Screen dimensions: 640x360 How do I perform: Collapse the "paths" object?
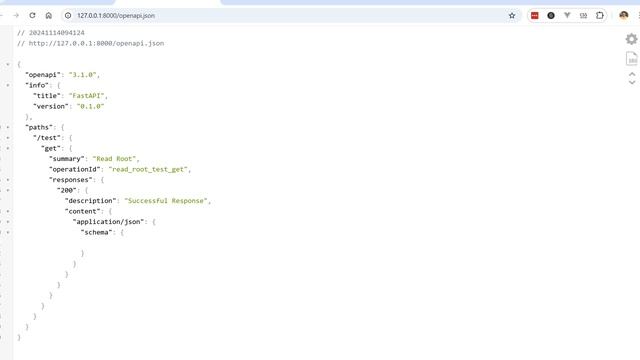tap(8, 127)
